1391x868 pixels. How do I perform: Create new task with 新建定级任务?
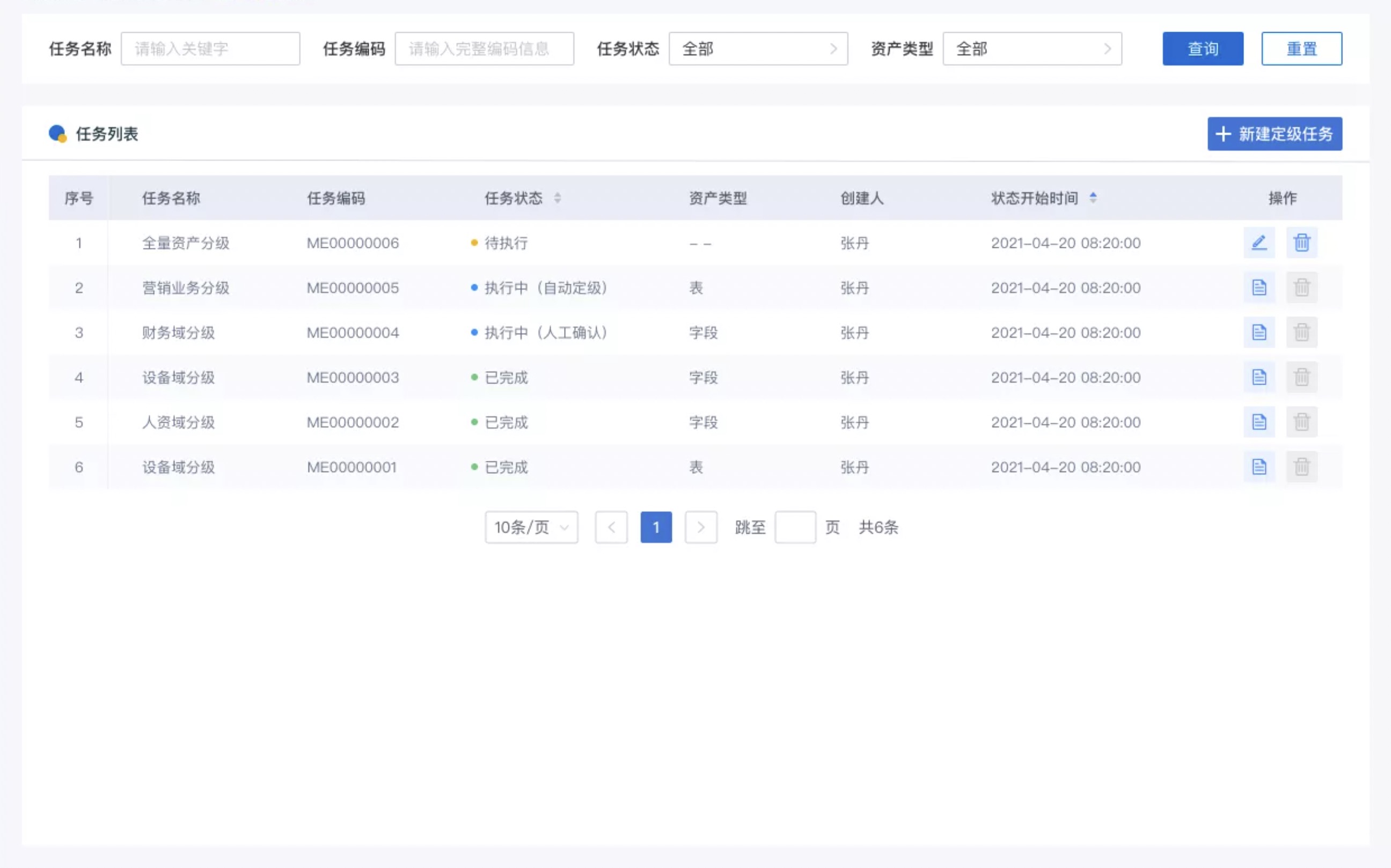1275,134
